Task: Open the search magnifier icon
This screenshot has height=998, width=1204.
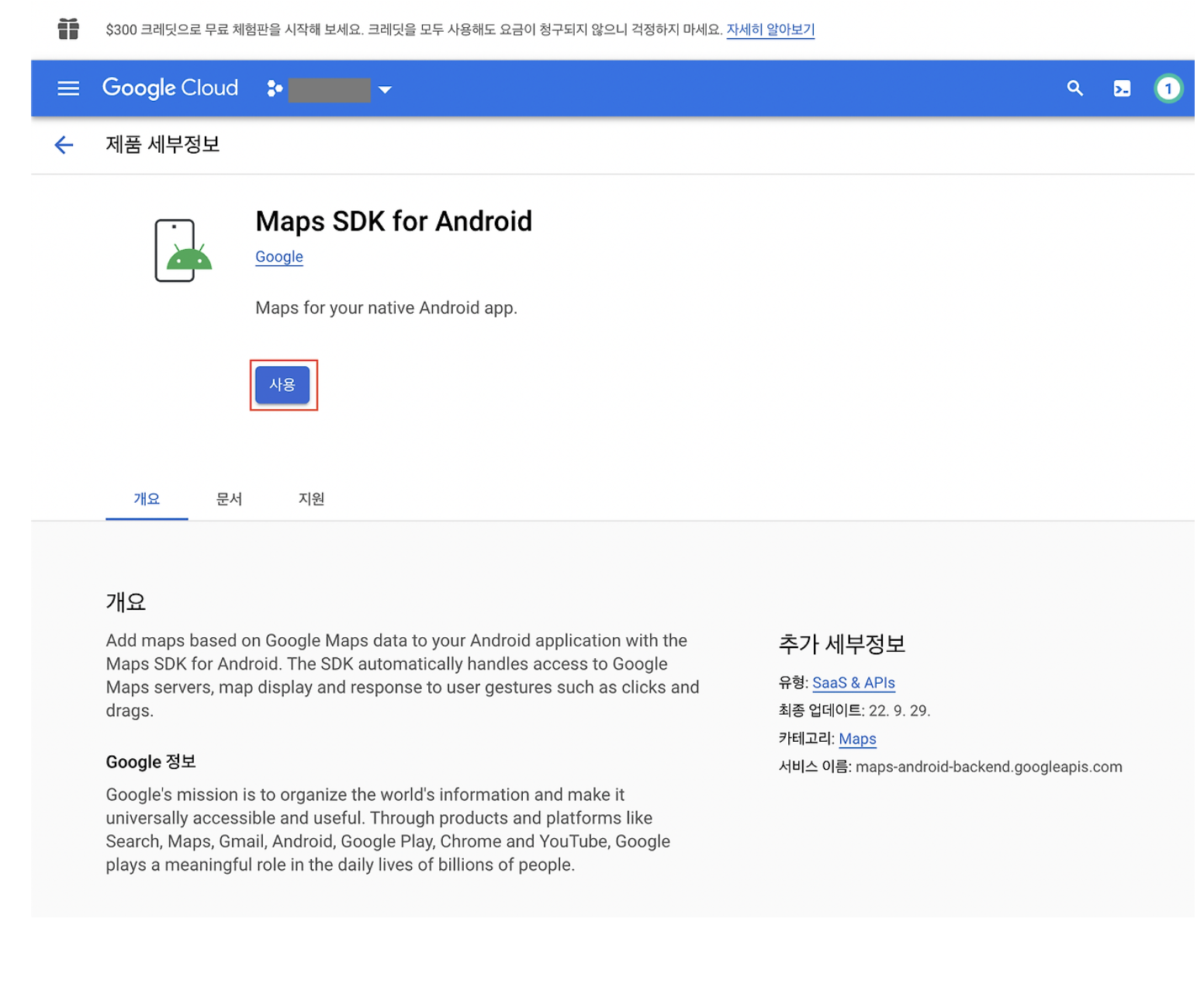Action: tap(1074, 88)
